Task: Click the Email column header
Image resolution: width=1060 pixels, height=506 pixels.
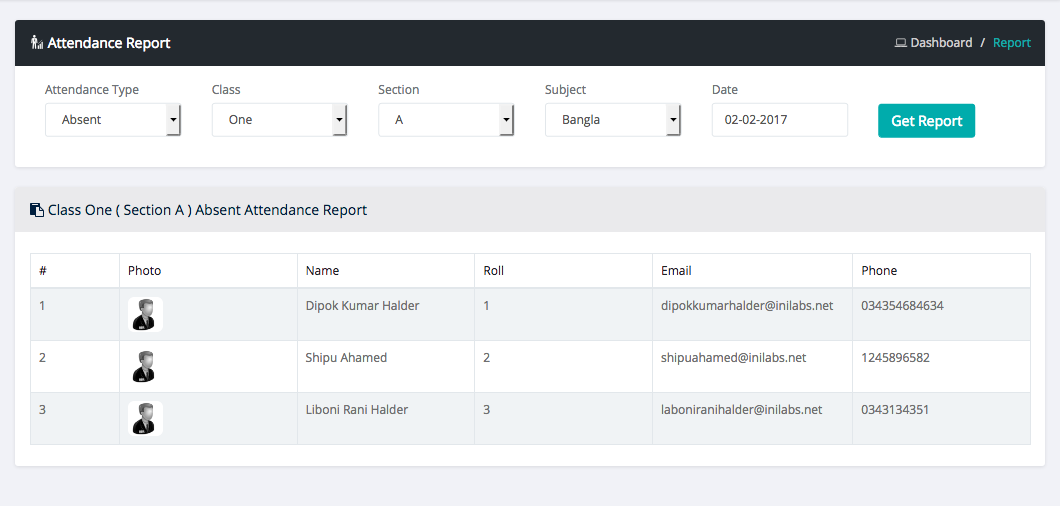Action: tap(676, 271)
